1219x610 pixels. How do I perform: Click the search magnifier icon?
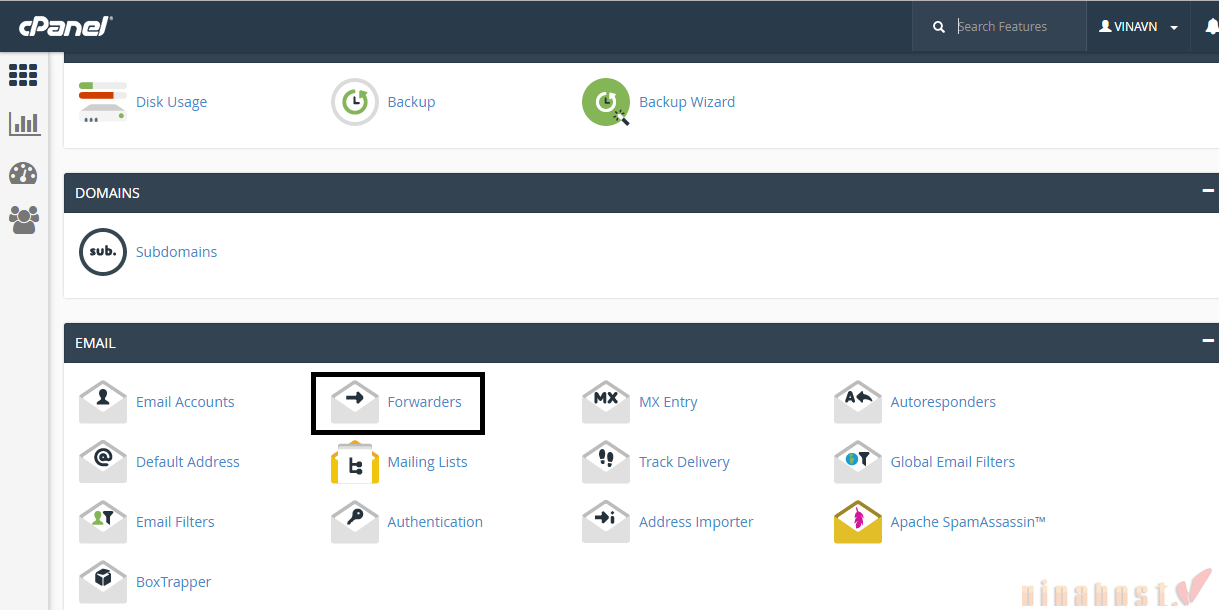click(939, 27)
